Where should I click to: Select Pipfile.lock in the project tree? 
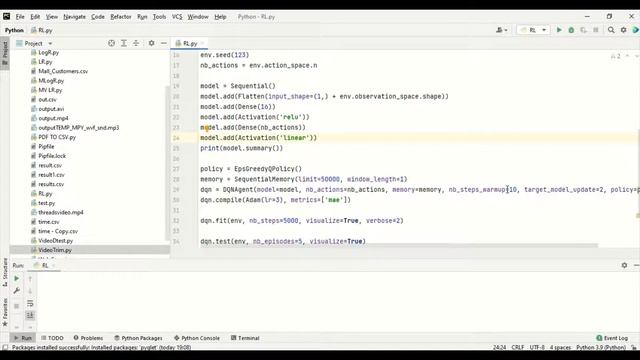[52, 156]
